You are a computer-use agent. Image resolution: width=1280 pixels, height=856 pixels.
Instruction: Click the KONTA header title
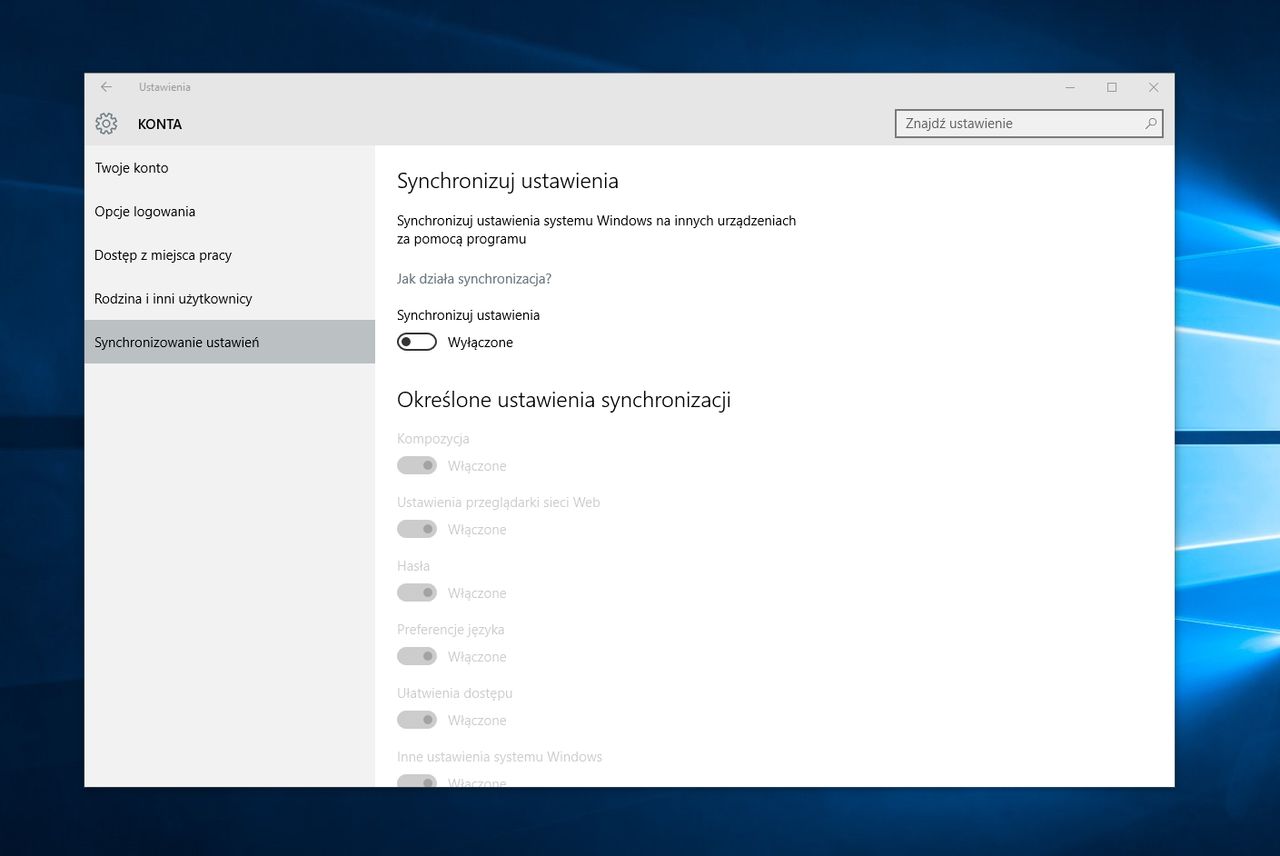(x=160, y=124)
